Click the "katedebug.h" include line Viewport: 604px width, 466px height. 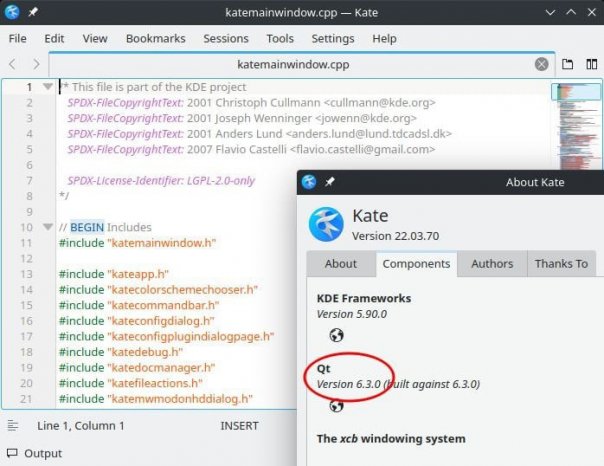point(121,352)
